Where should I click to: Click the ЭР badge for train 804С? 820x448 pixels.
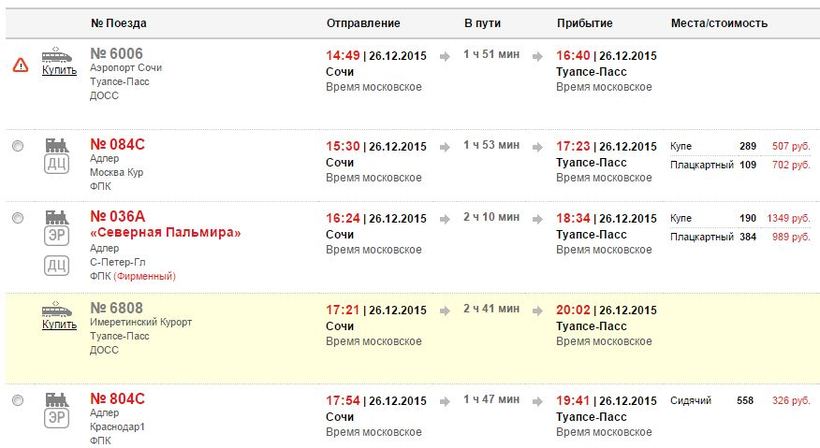(58, 420)
